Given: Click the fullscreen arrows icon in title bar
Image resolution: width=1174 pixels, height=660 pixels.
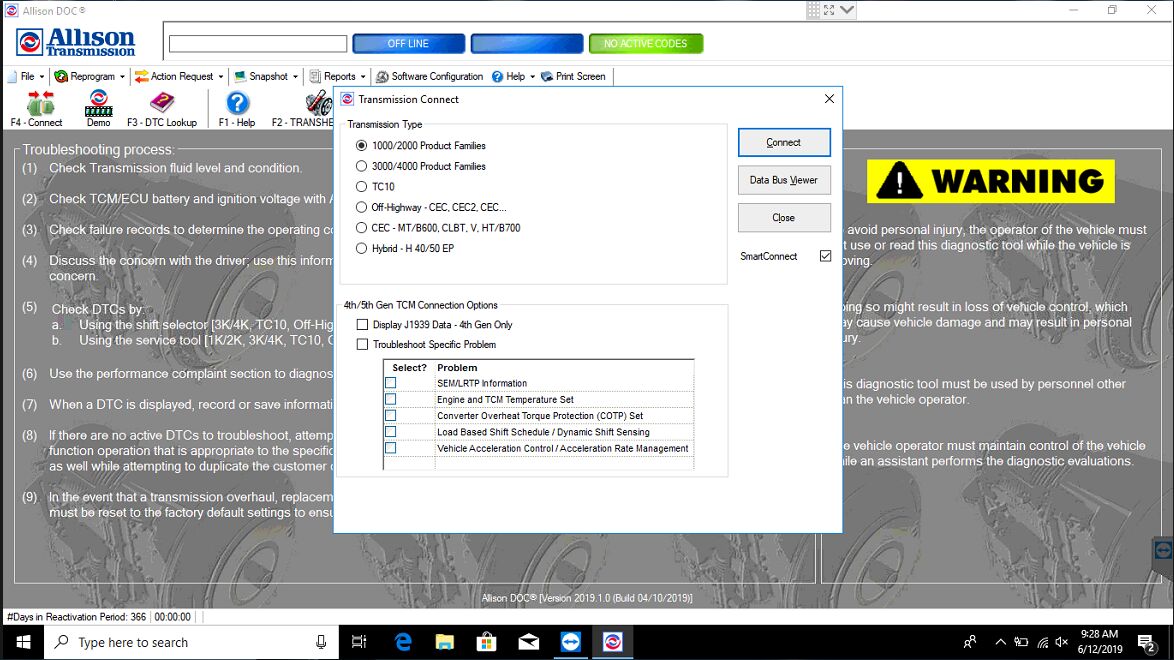Looking at the screenshot, I should tap(829, 10).
